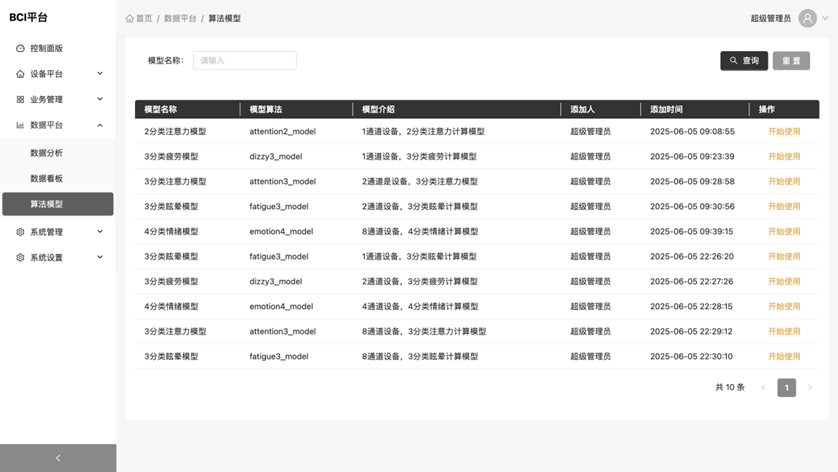Click 开始使用 for 2分类注意力模型
This screenshot has width=838, height=472.
[x=784, y=131]
